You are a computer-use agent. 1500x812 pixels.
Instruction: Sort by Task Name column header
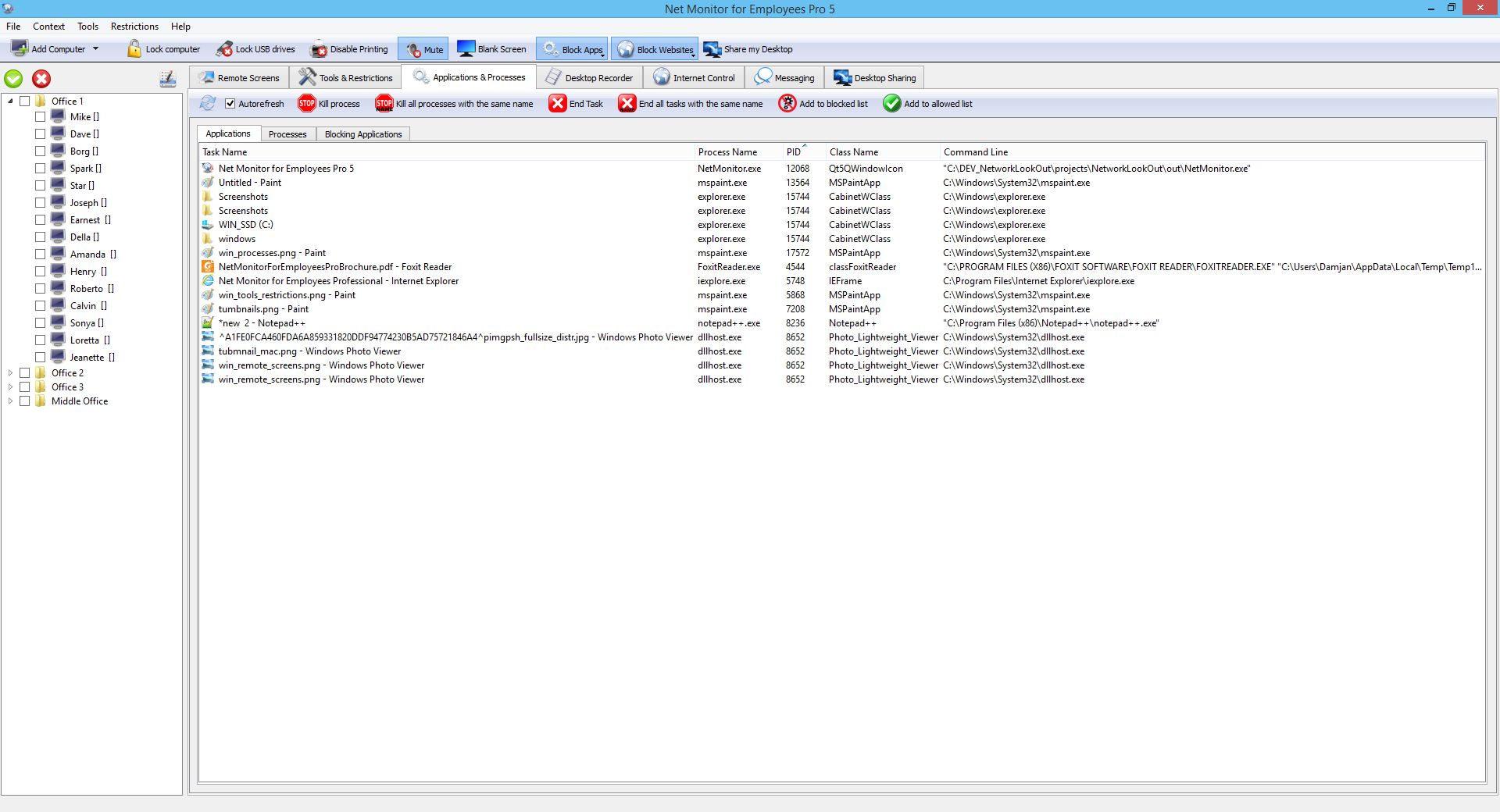[447, 152]
